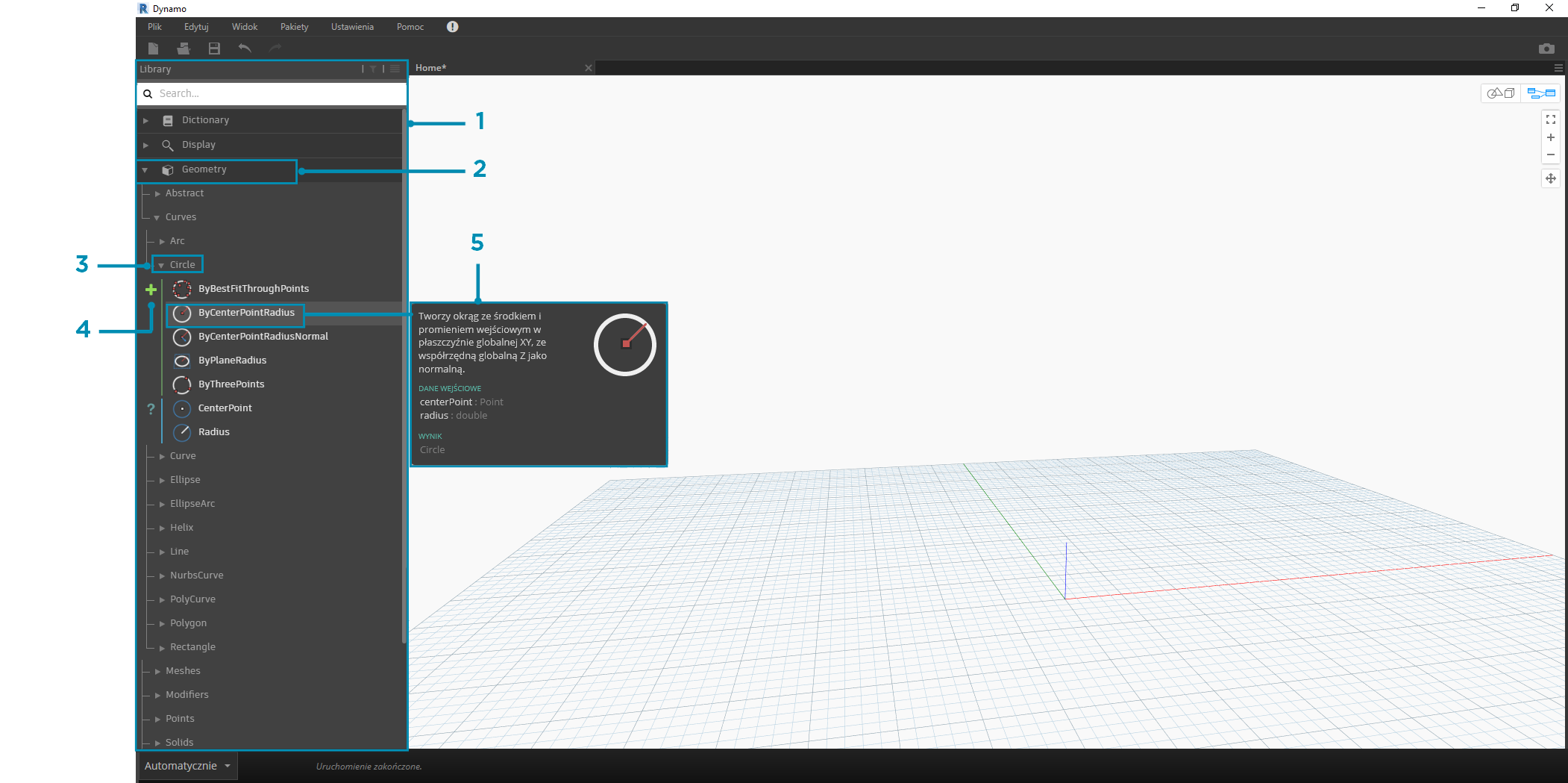Screen dimensions: 1568x783
Task: Collapse the Circle class
Action: click(x=161, y=266)
